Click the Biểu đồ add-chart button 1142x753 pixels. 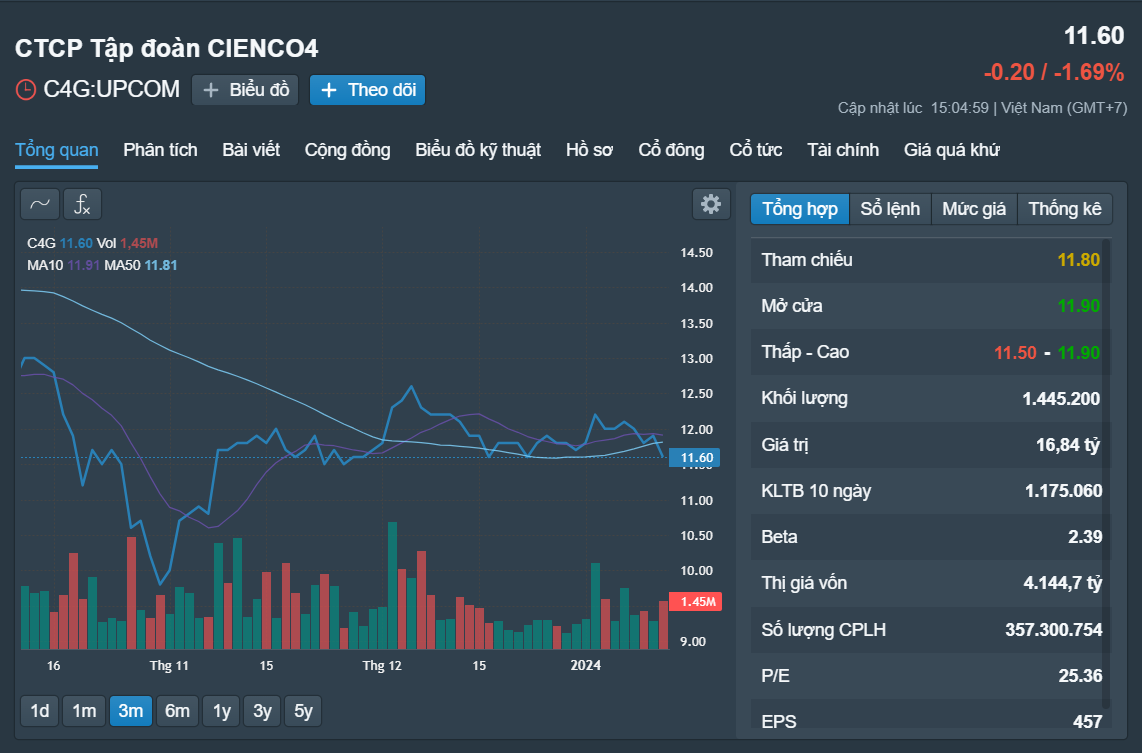point(245,90)
